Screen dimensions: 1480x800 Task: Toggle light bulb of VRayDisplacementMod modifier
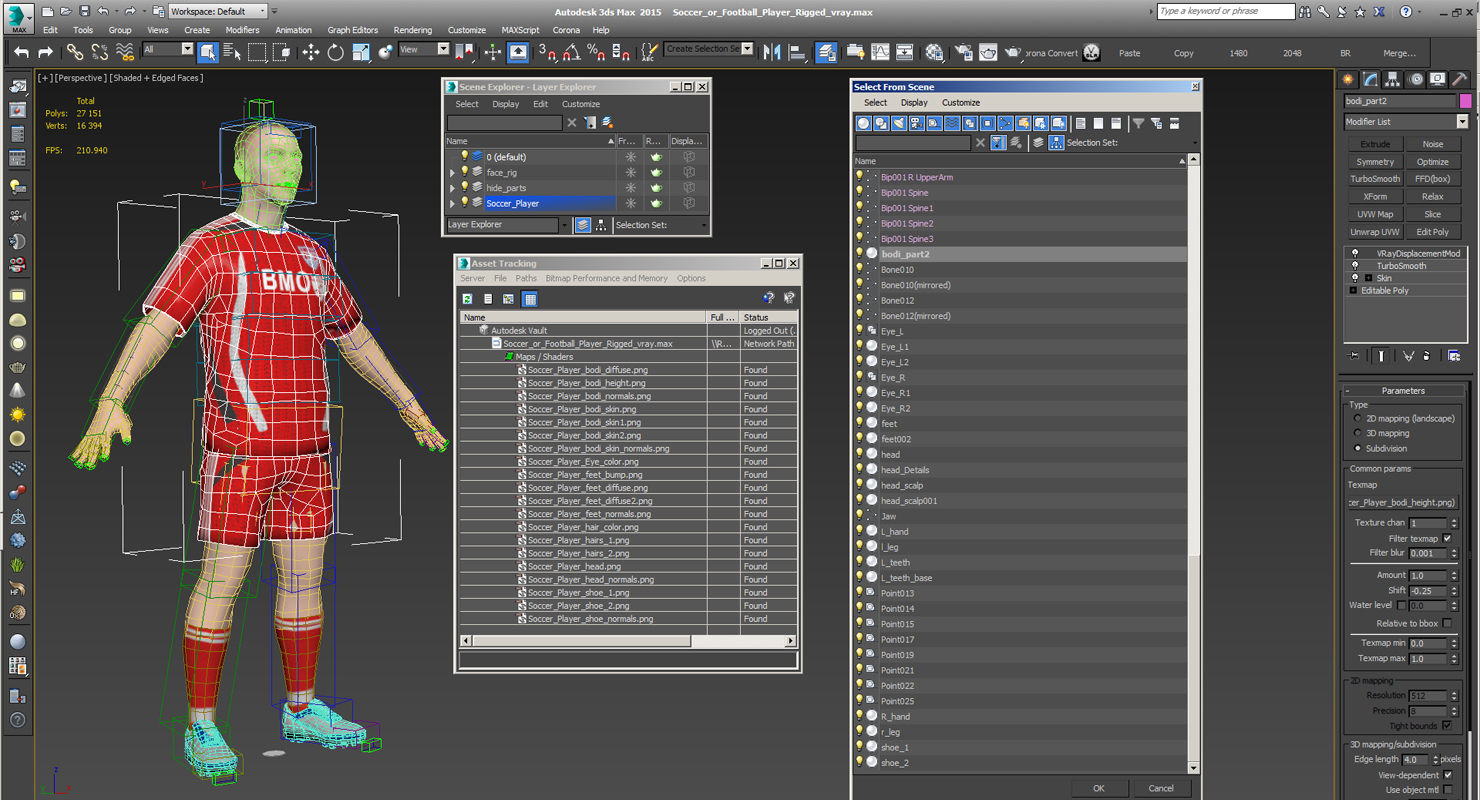1355,254
